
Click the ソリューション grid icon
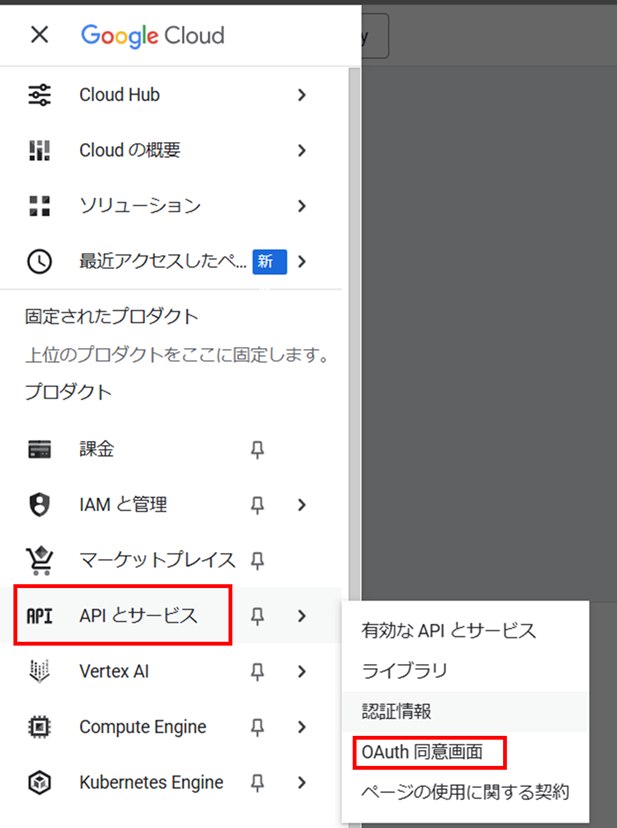[x=40, y=206]
